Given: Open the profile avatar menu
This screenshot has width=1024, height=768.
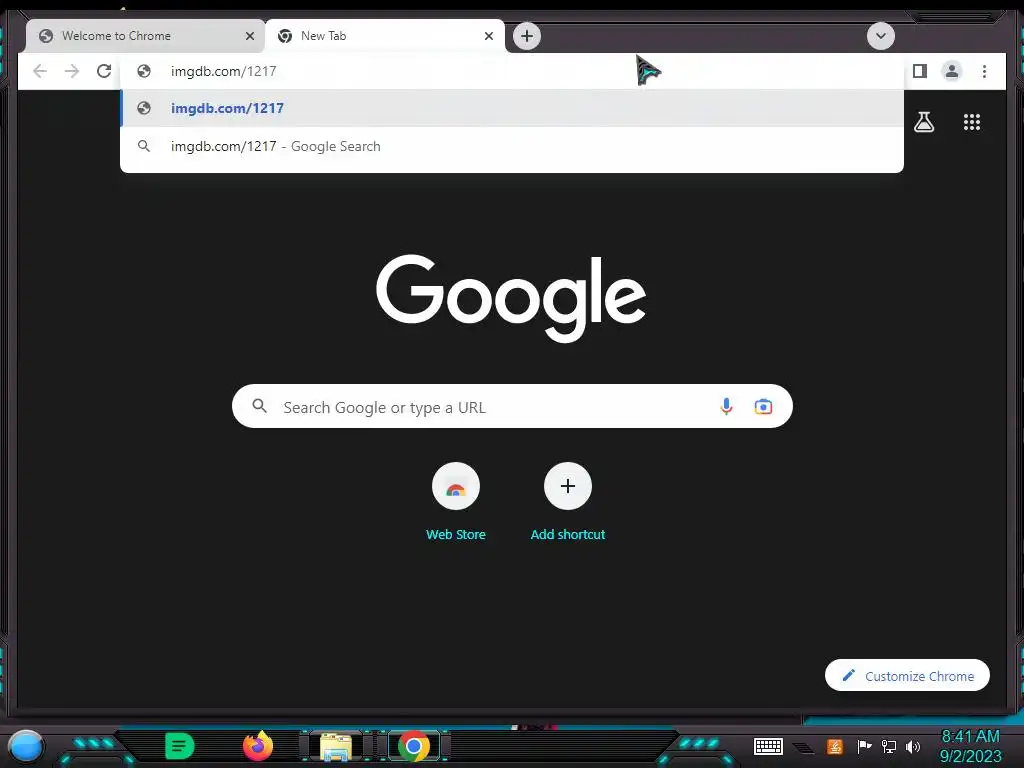Looking at the screenshot, I should coord(952,71).
